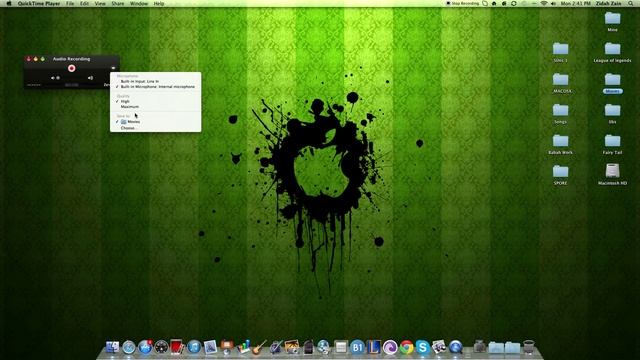Open iPhoto from the dock
Image resolution: width=640 pixels, height=360 pixels.
292,347
